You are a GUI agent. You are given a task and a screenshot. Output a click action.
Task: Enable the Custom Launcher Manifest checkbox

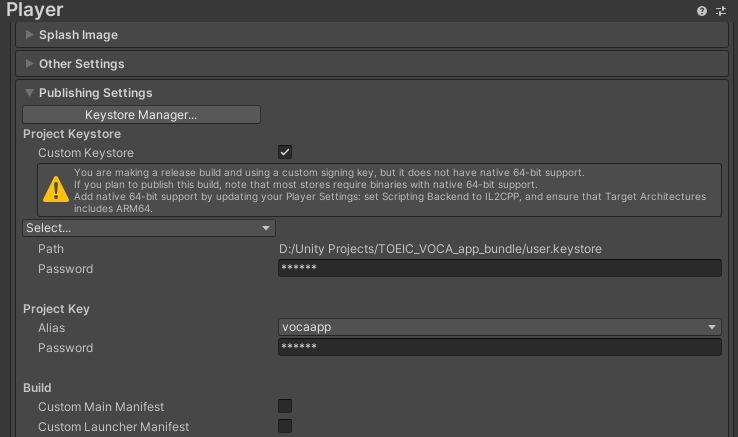pyautogui.click(x=285, y=426)
